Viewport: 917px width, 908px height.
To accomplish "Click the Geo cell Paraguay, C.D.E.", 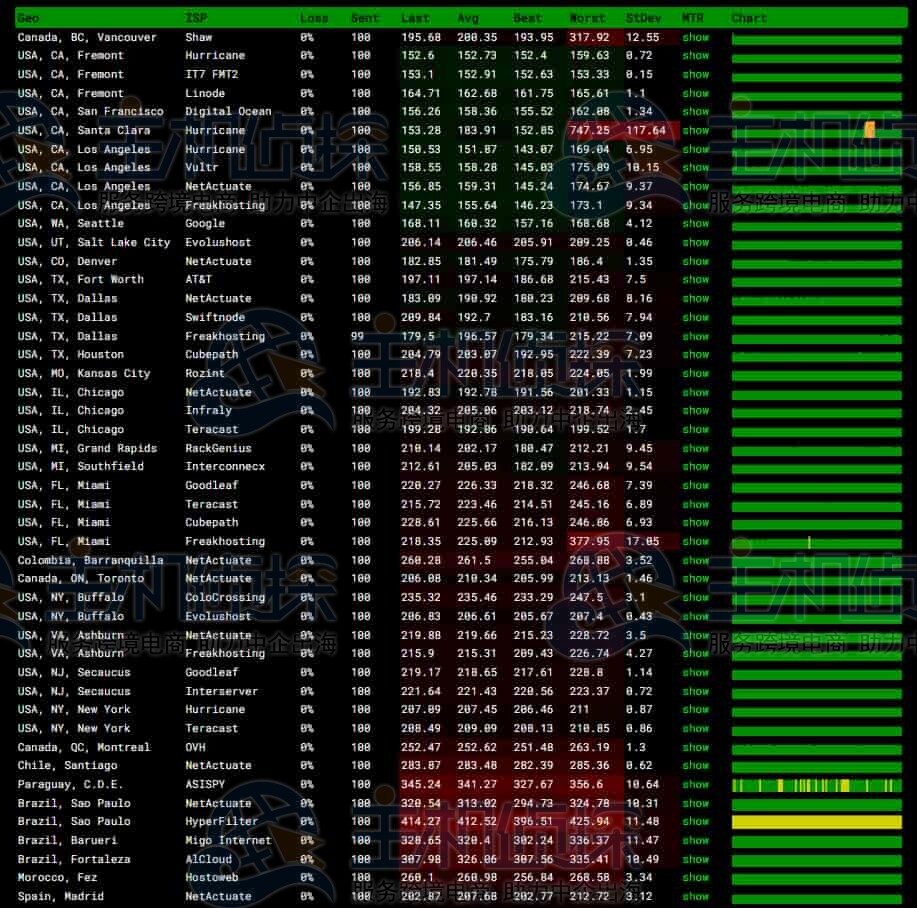I will (x=70, y=785).
